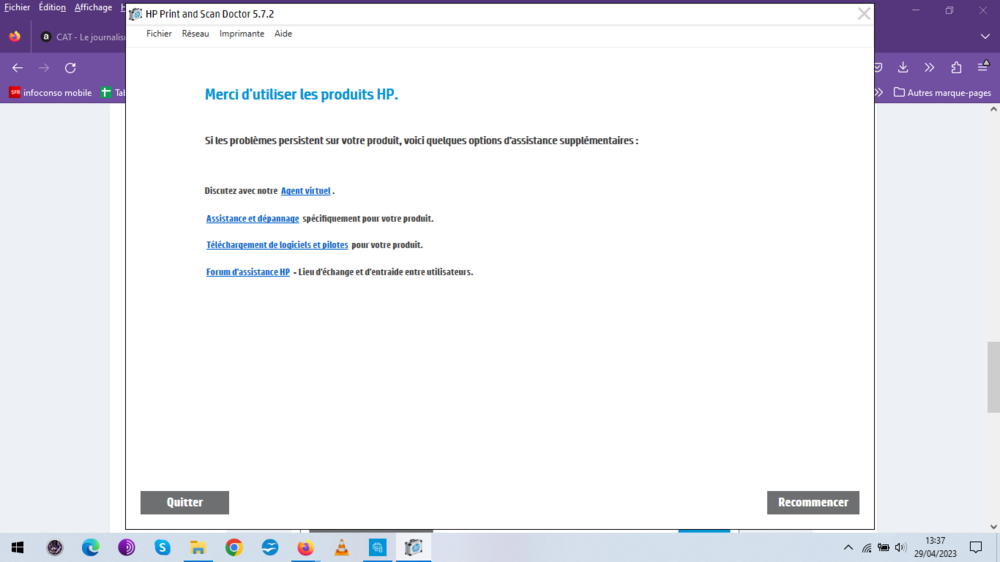Click the Quitter button
Screen dimensions: 1000x562
(x=184, y=502)
